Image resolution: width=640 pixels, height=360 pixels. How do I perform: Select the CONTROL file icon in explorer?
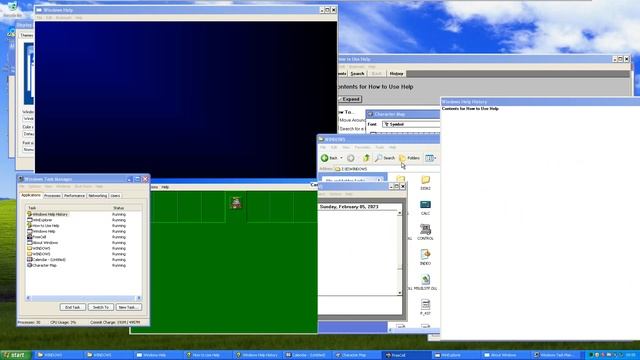point(425,232)
